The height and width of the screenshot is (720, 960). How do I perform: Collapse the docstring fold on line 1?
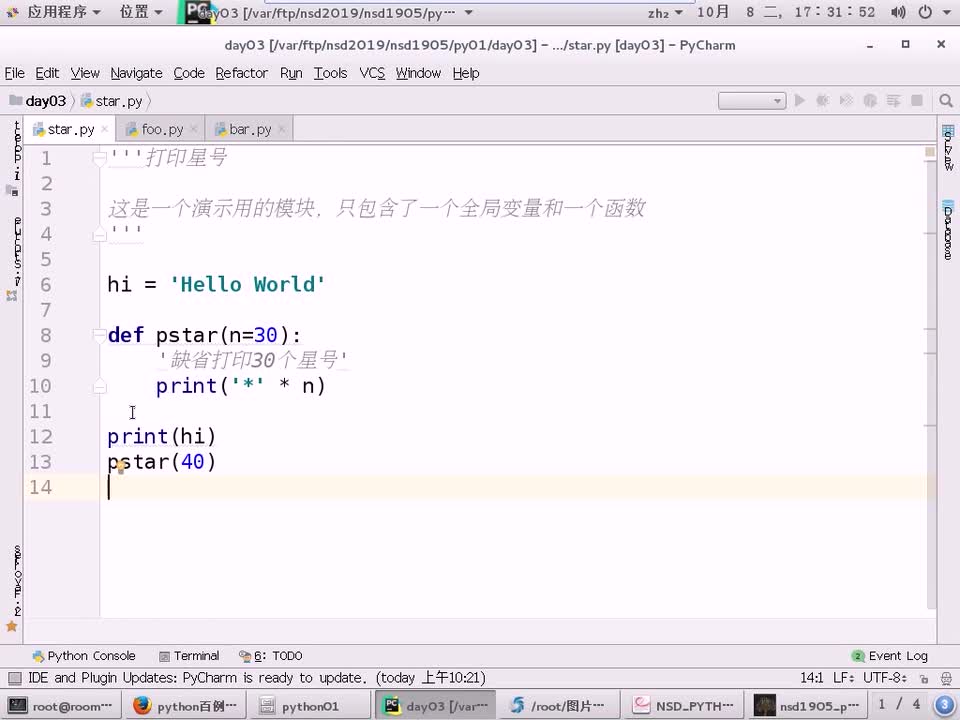point(99,159)
